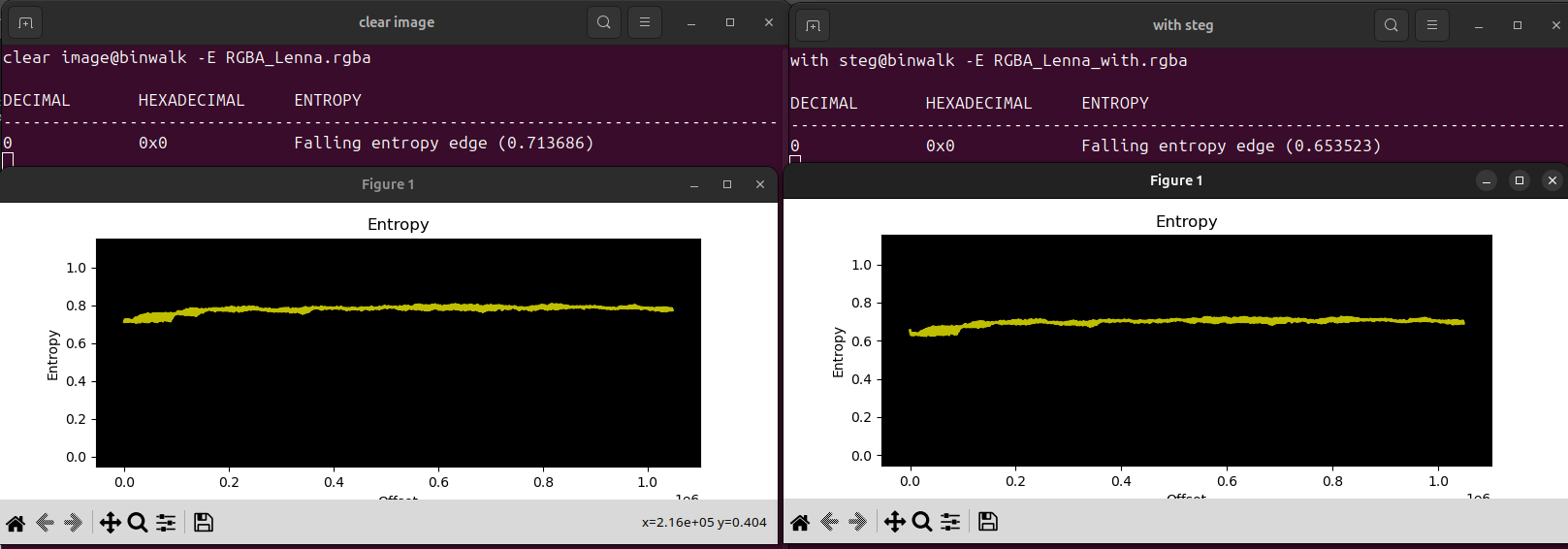Open hamburger menu in with steg terminal
Viewport: 1568px width, 549px height.
1432,25
